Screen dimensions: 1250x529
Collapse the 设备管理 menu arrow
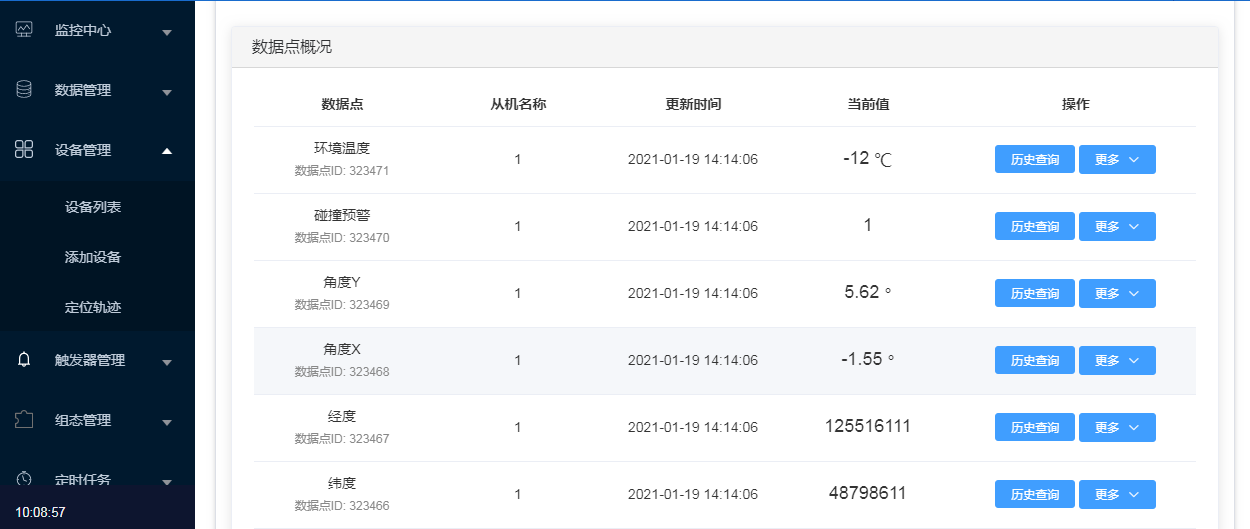pos(167,151)
